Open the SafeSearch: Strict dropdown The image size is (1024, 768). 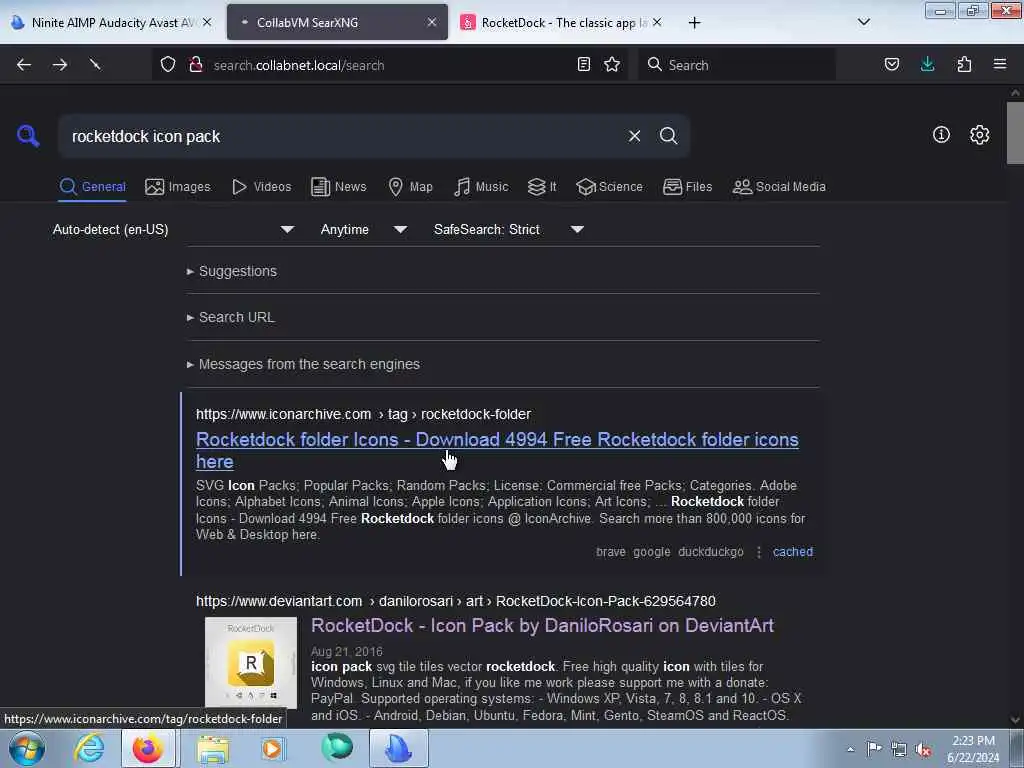[509, 230]
